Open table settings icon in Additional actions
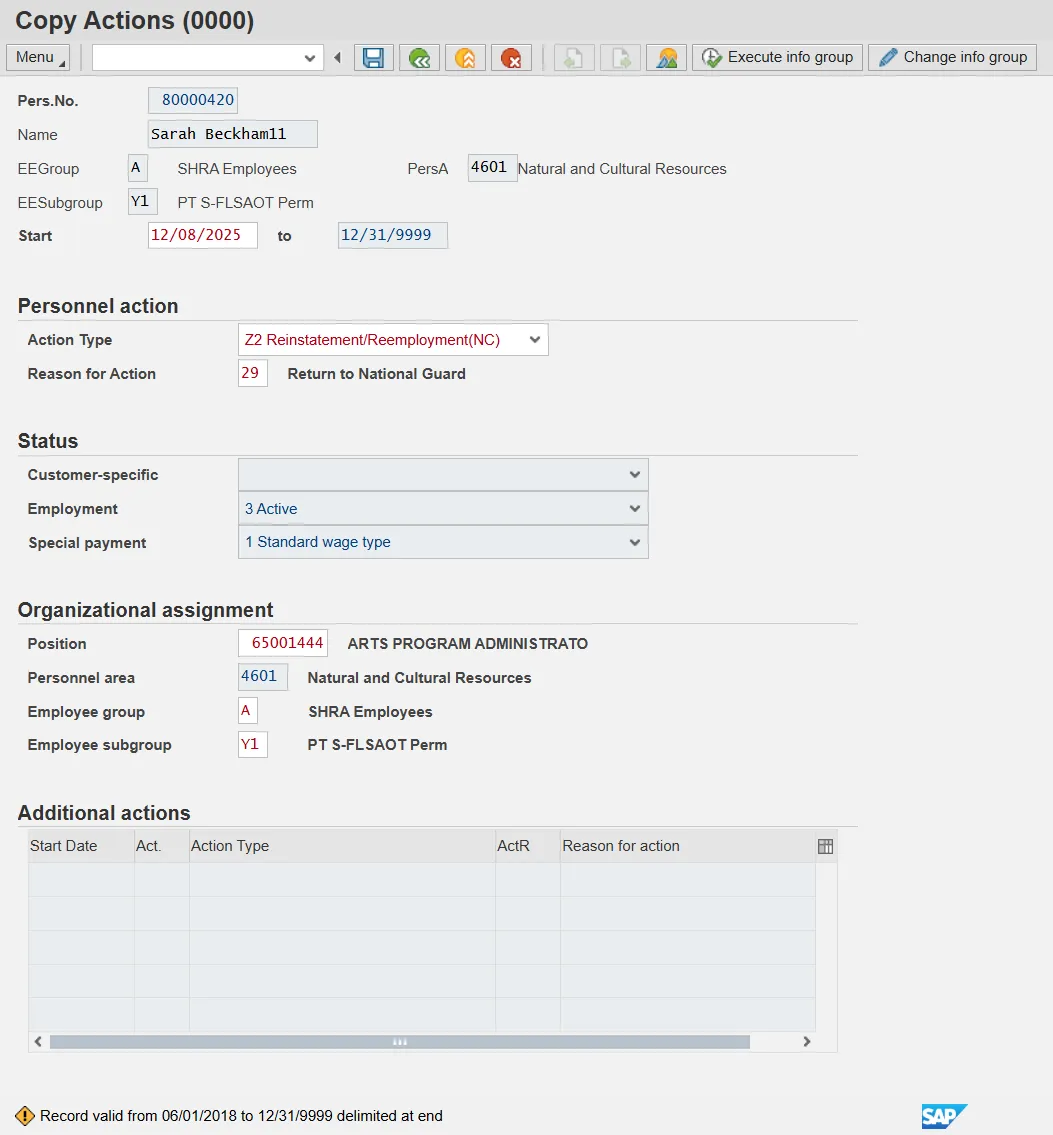This screenshot has height=1135, width=1053. [825, 846]
